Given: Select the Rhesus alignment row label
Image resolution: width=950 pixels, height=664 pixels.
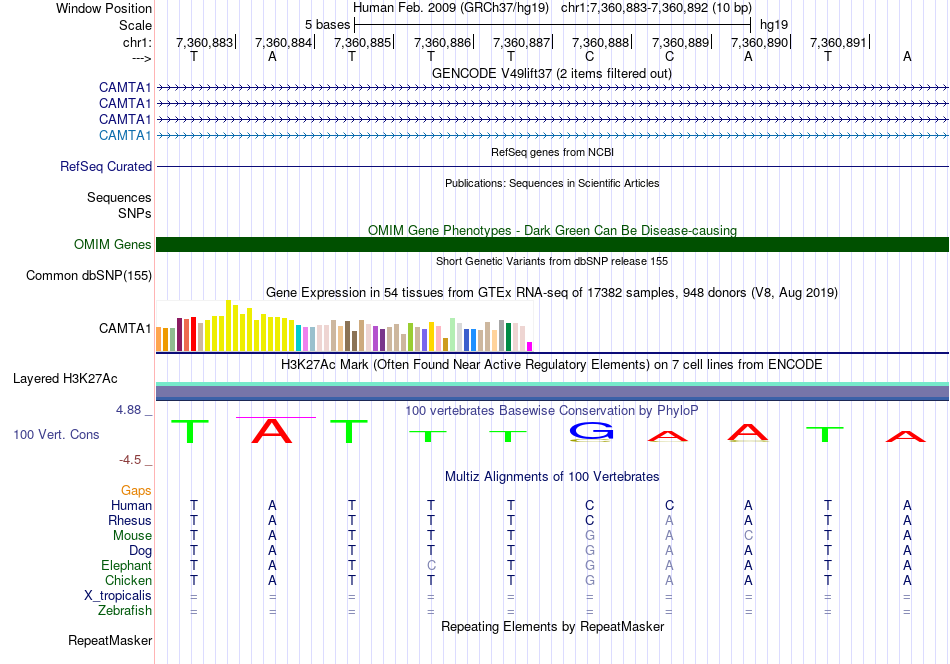Looking at the screenshot, I should pyautogui.click(x=130, y=520).
